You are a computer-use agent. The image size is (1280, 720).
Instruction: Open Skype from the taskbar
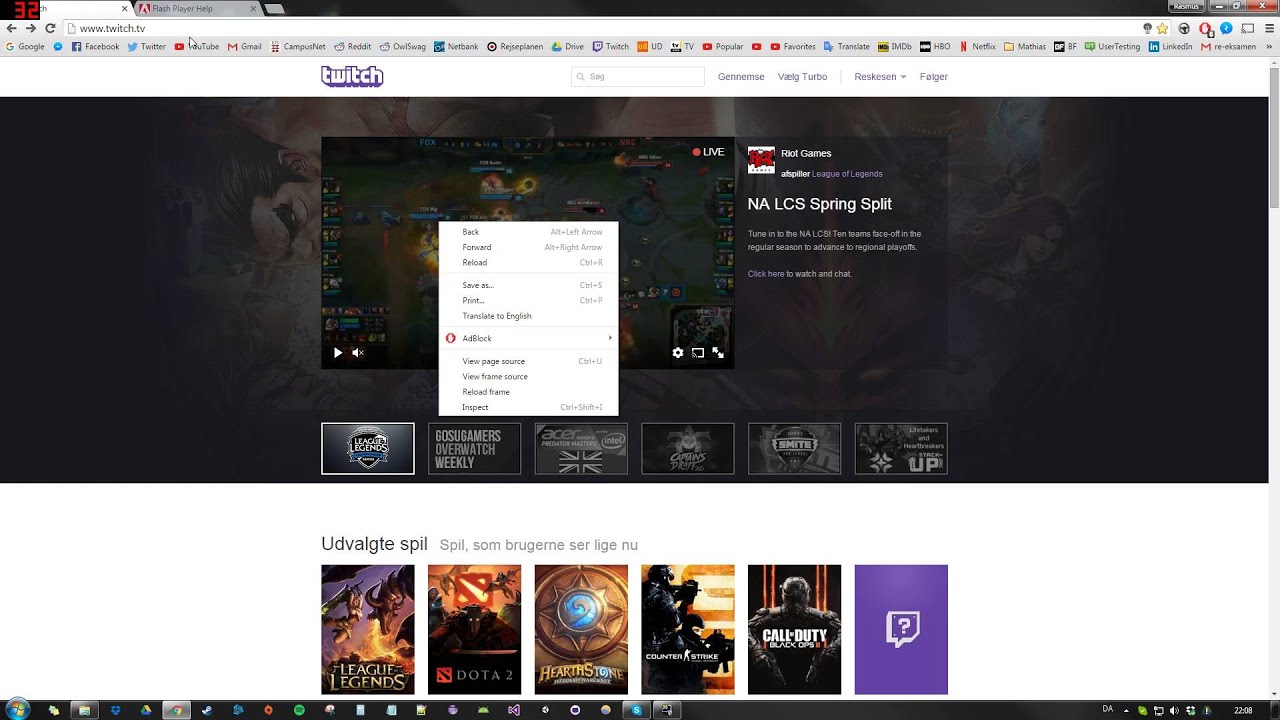click(x=636, y=710)
